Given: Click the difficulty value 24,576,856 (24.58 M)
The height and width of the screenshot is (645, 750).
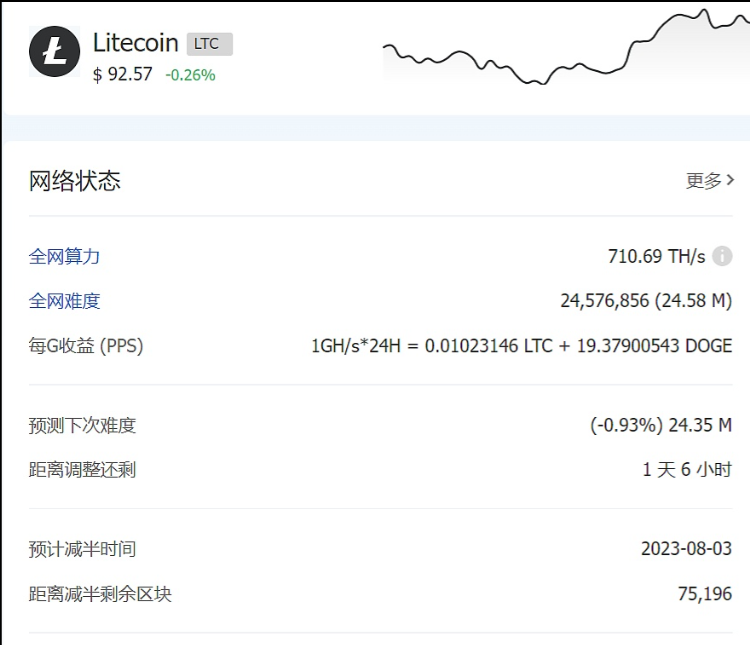Looking at the screenshot, I should (646, 301).
